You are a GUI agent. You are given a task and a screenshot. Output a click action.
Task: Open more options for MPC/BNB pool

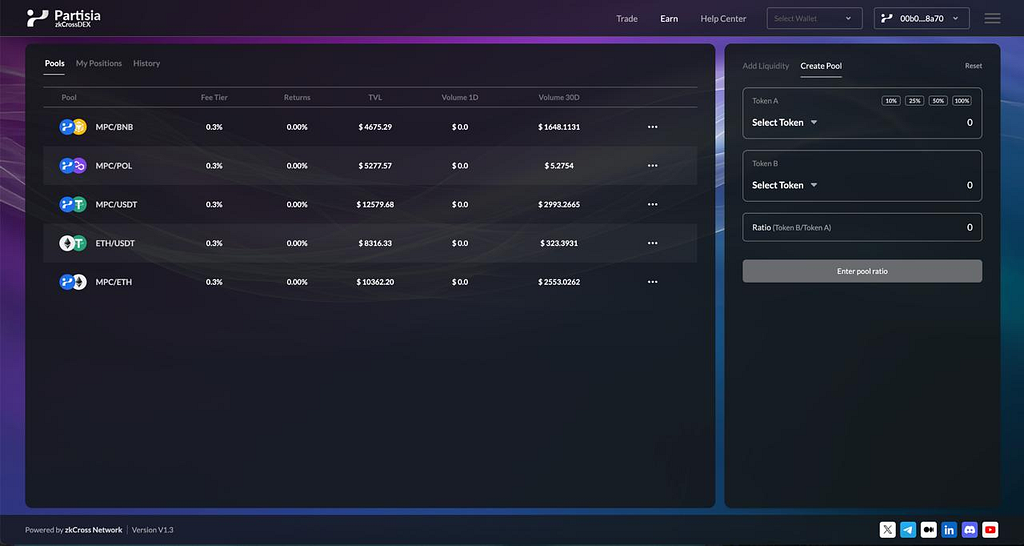[652, 127]
